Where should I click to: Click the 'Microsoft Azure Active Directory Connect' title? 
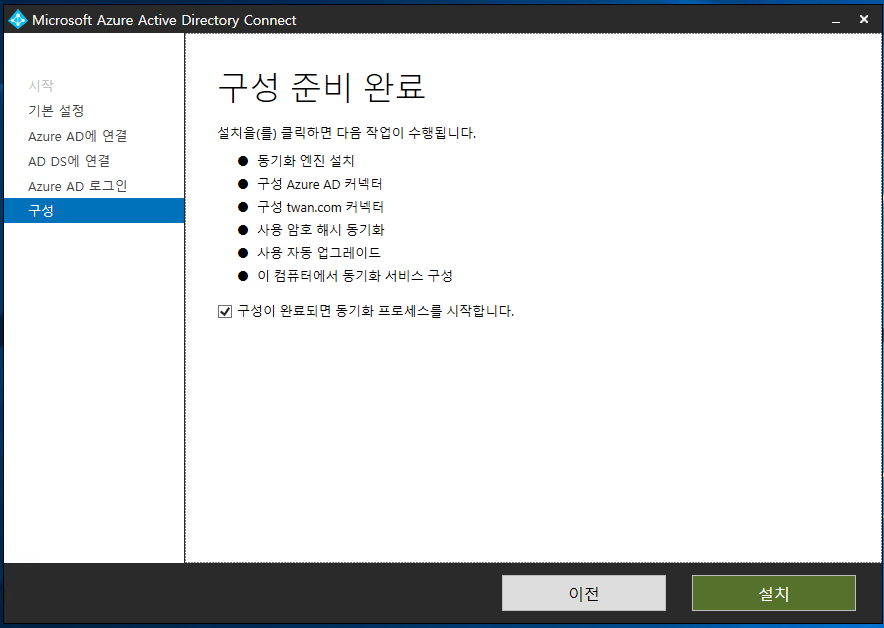point(164,20)
